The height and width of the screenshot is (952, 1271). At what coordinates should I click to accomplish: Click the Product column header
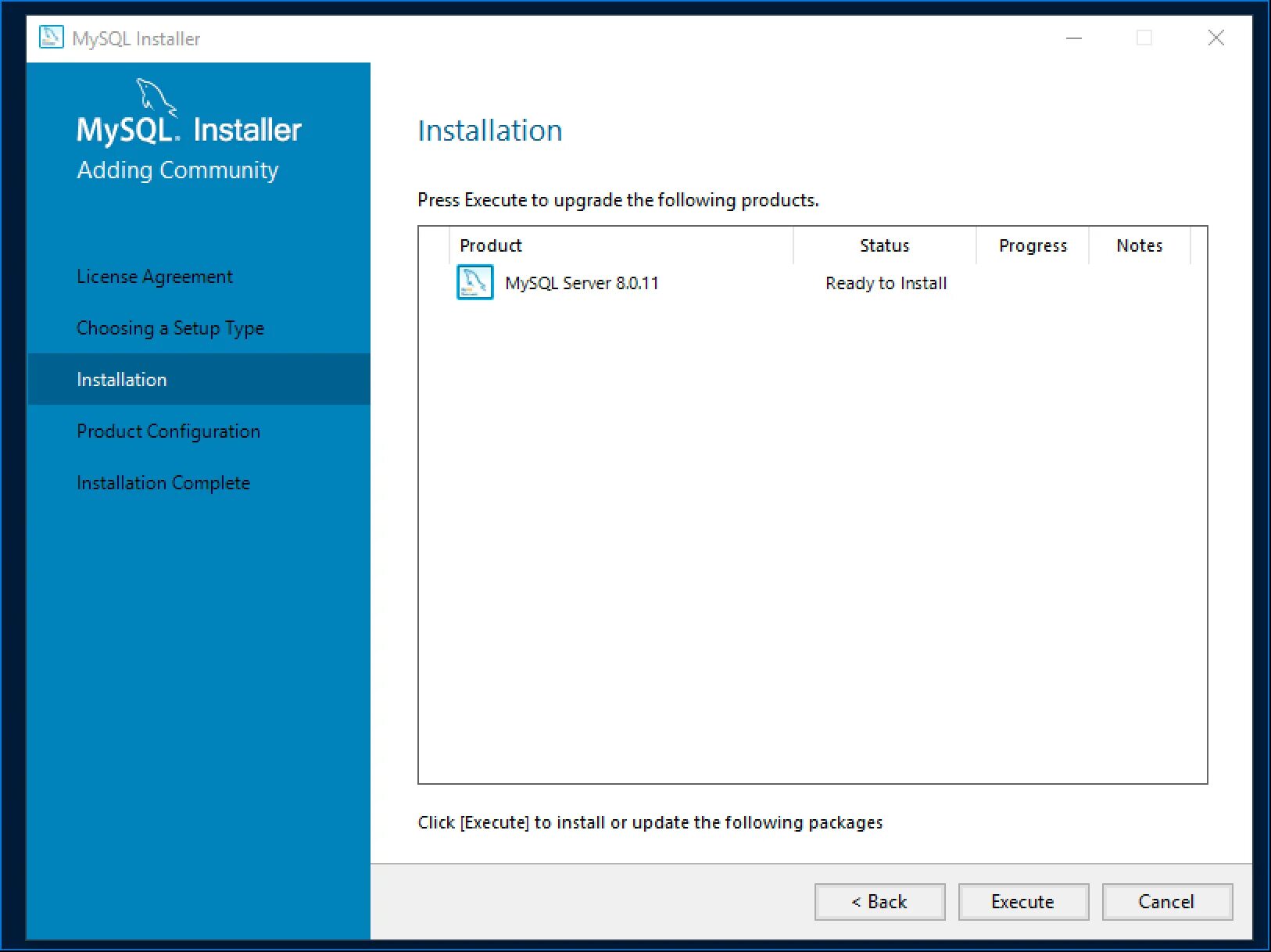491,245
